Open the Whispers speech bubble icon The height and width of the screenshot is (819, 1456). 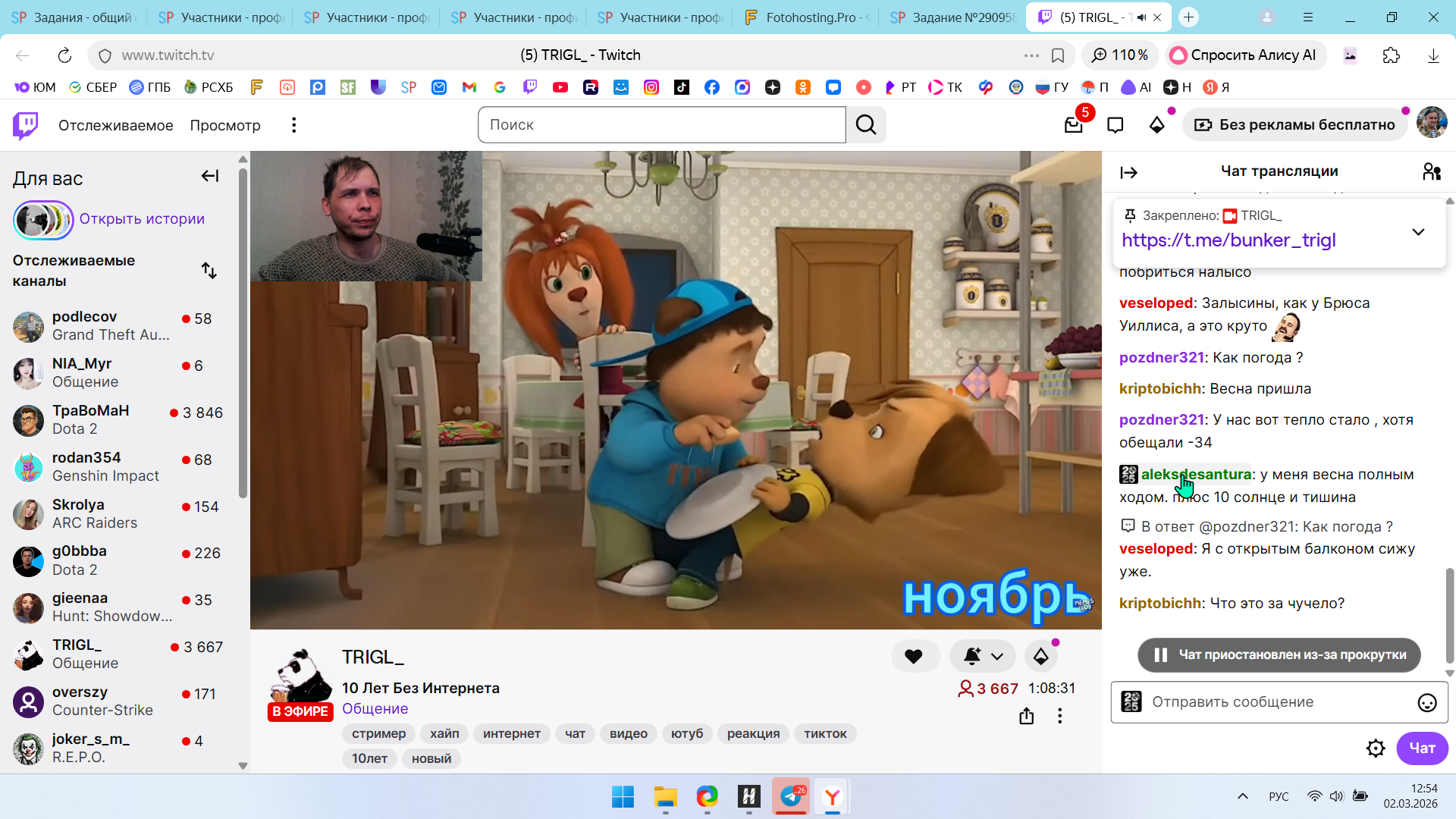[1115, 125]
